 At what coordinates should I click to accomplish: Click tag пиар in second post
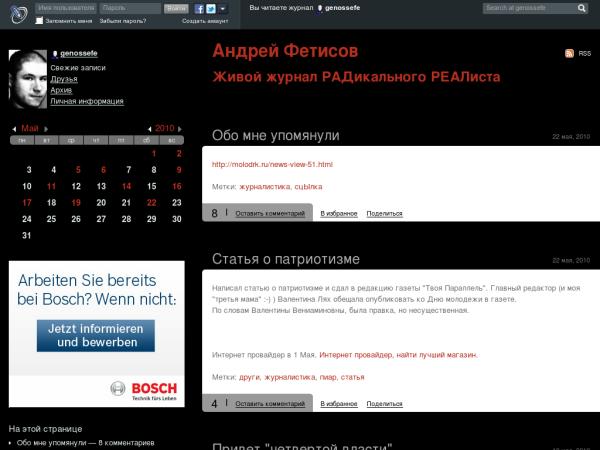tap(328, 377)
